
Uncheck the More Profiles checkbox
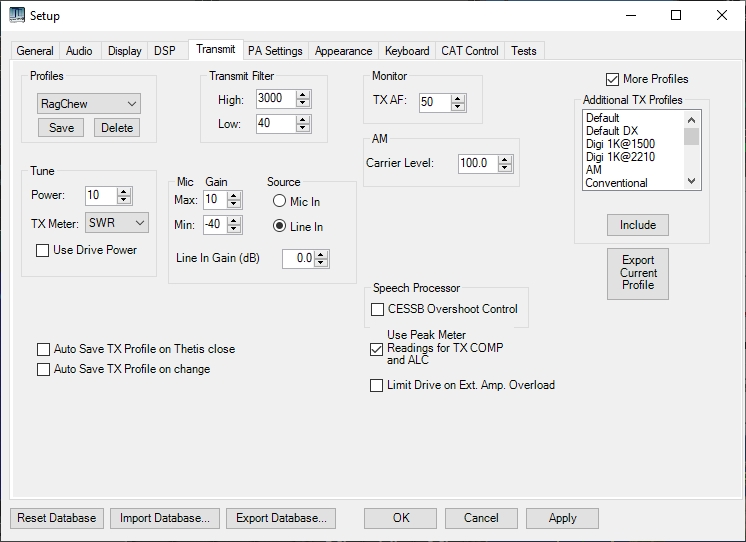coord(613,79)
